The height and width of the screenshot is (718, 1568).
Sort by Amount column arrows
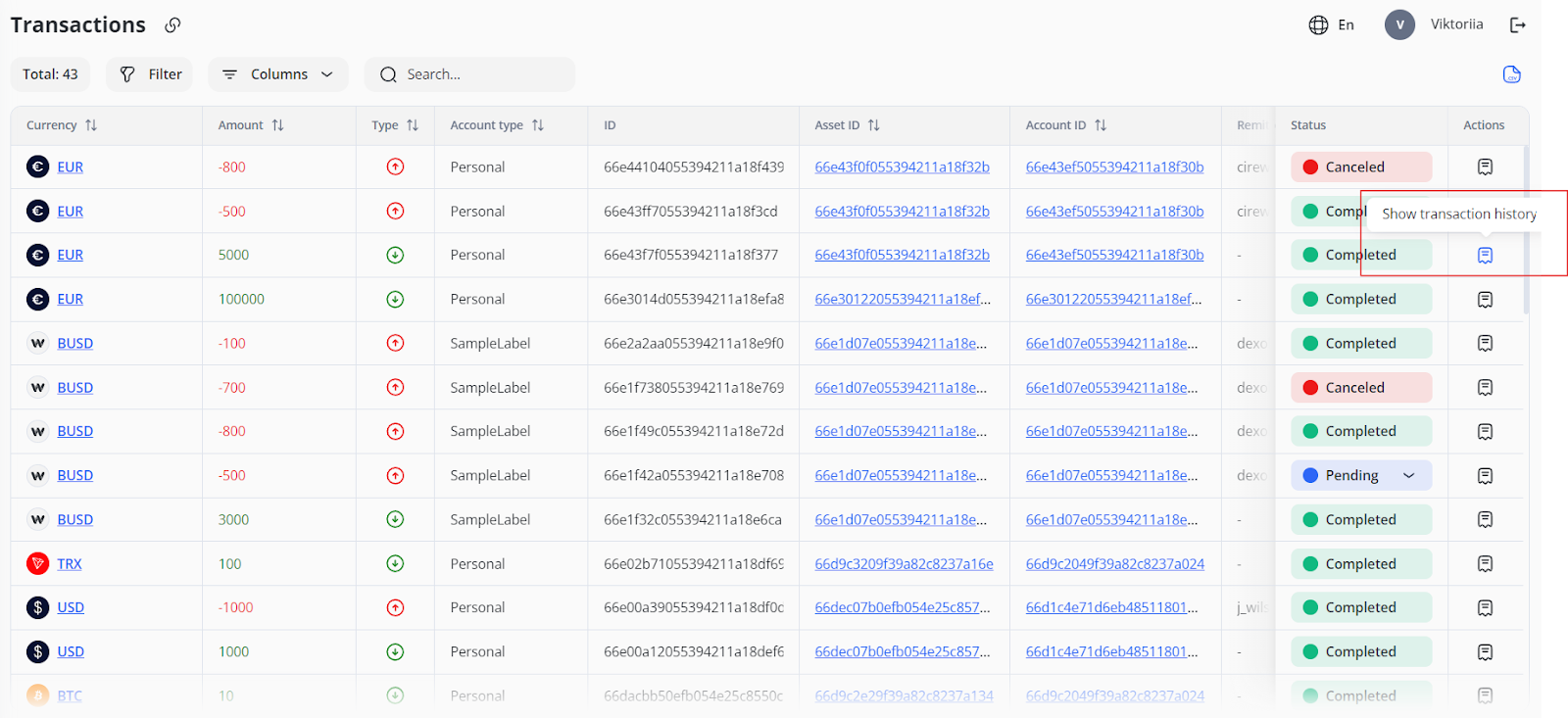277,125
